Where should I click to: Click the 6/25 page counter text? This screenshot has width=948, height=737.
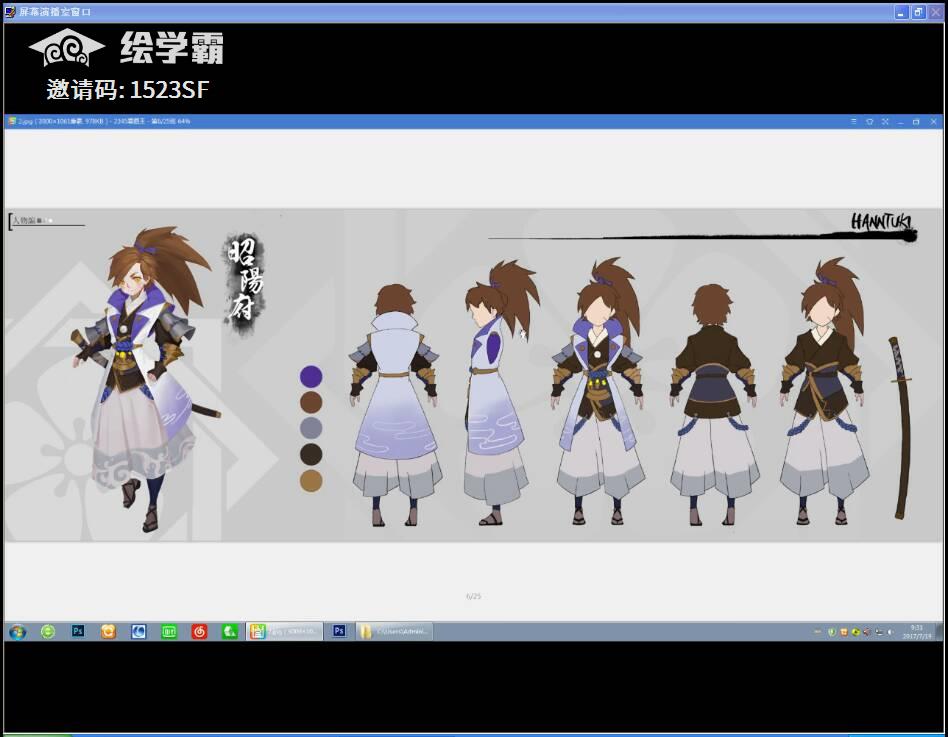click(x=473, y=596)
